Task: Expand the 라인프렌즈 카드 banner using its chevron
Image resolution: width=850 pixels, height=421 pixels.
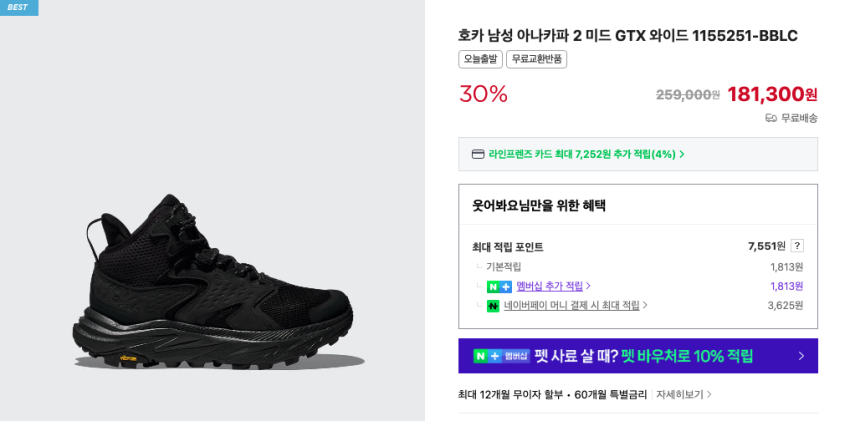Action: coord(682,155)
